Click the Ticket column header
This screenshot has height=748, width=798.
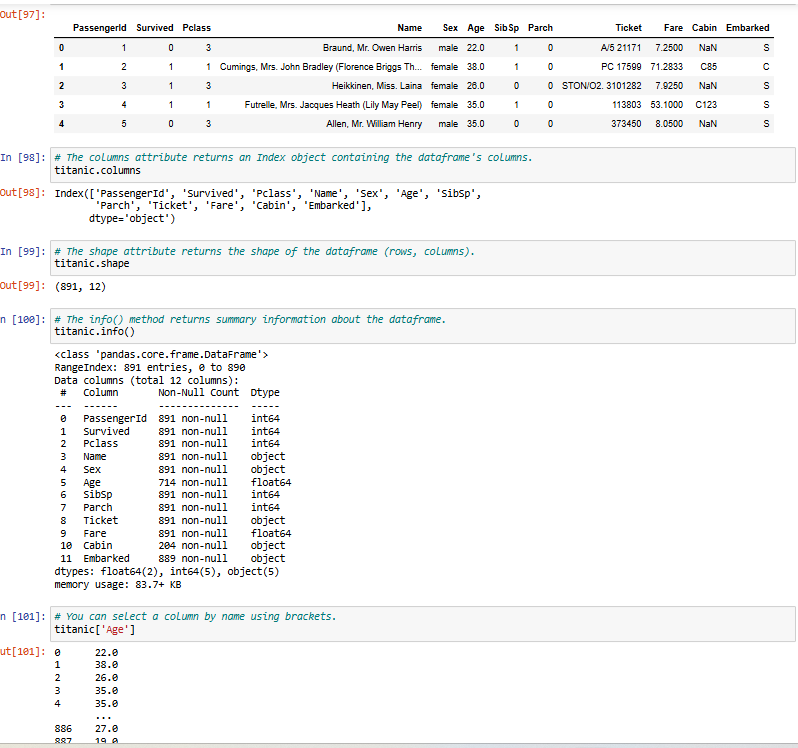(x=629, y=28)
